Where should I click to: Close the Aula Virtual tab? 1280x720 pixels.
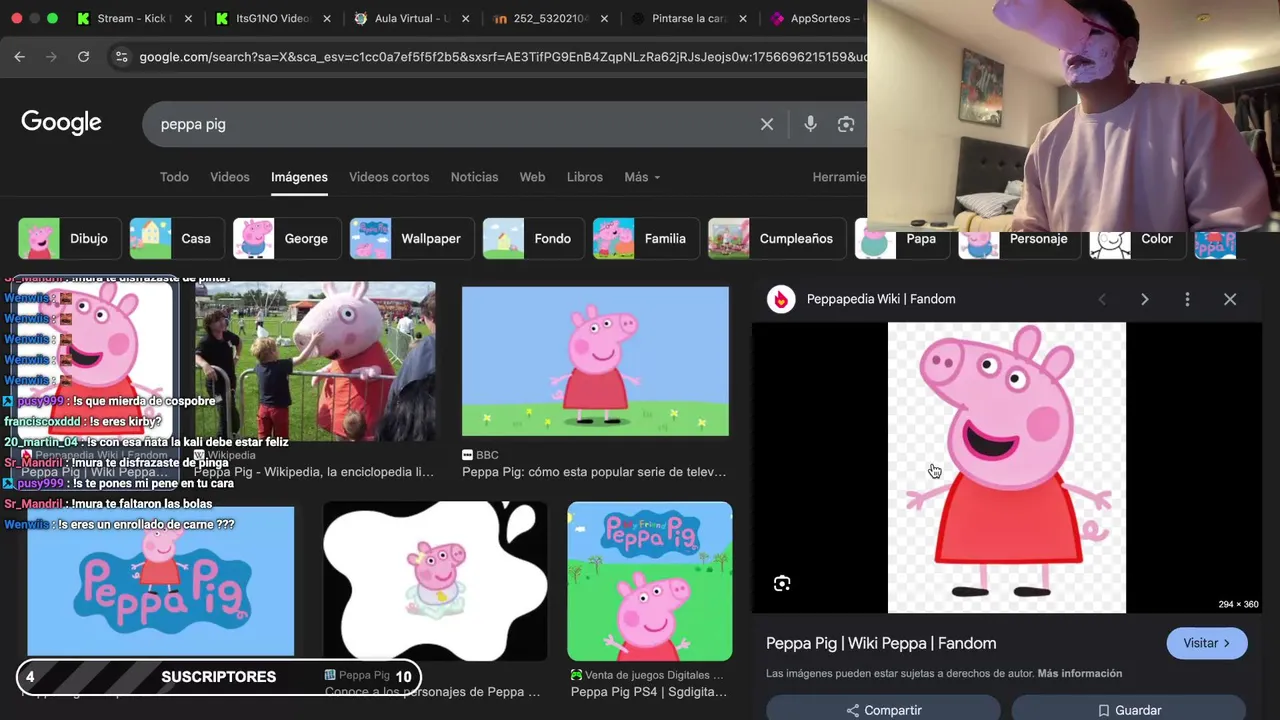pos(466,18)
